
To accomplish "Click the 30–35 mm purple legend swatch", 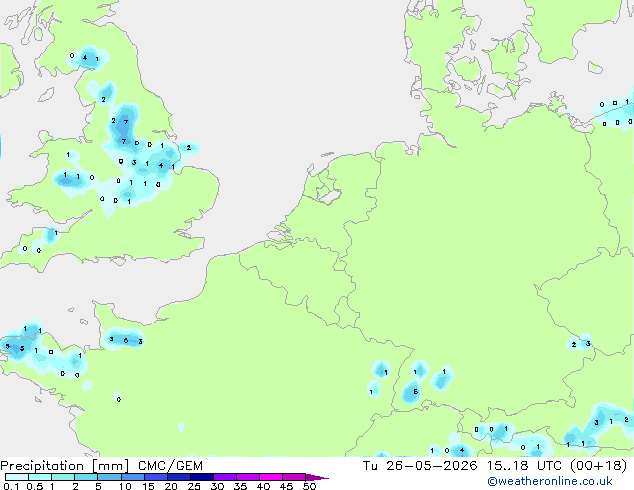I will point(224,477).
